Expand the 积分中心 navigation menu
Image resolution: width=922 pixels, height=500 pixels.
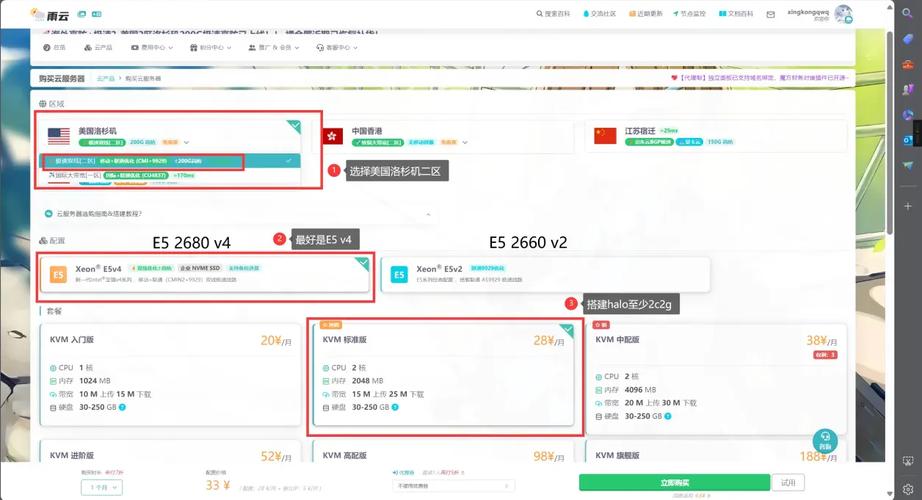coord(211,47)
